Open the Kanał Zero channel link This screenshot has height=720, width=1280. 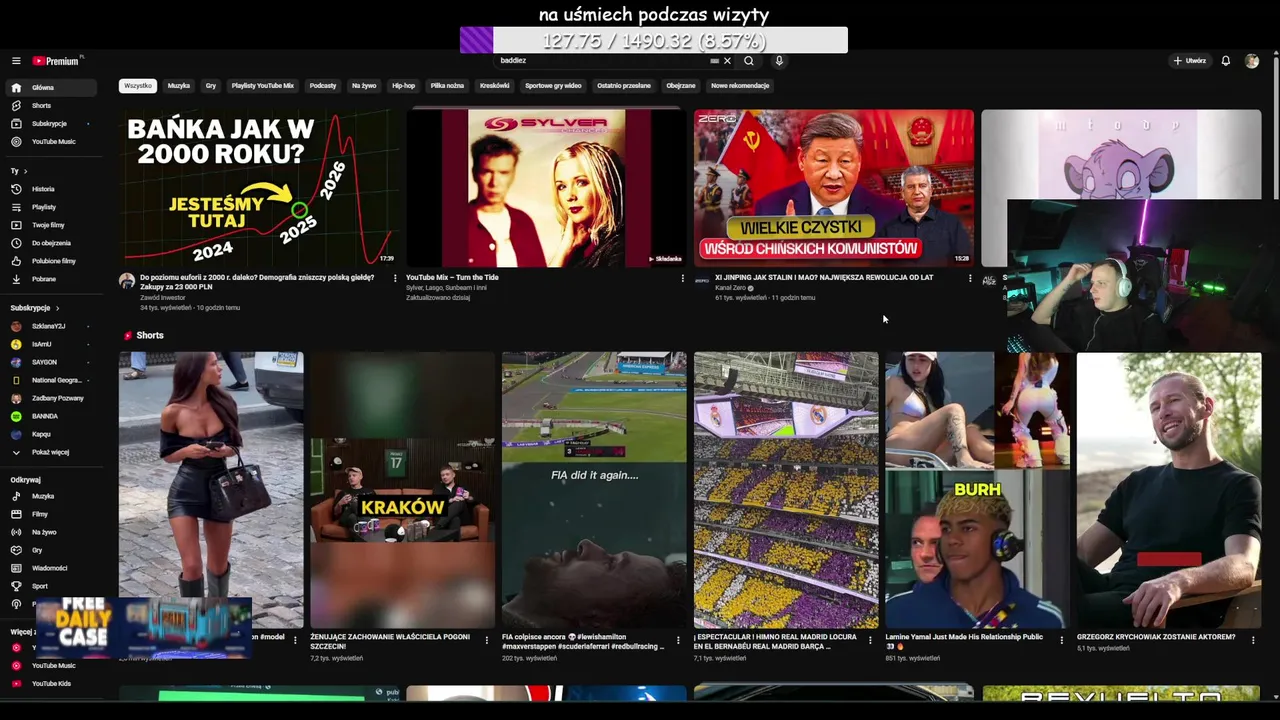tap(730, 288)
